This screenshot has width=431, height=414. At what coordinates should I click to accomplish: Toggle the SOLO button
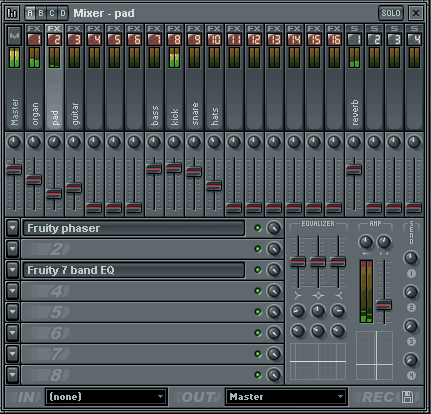tap(391, 13)
